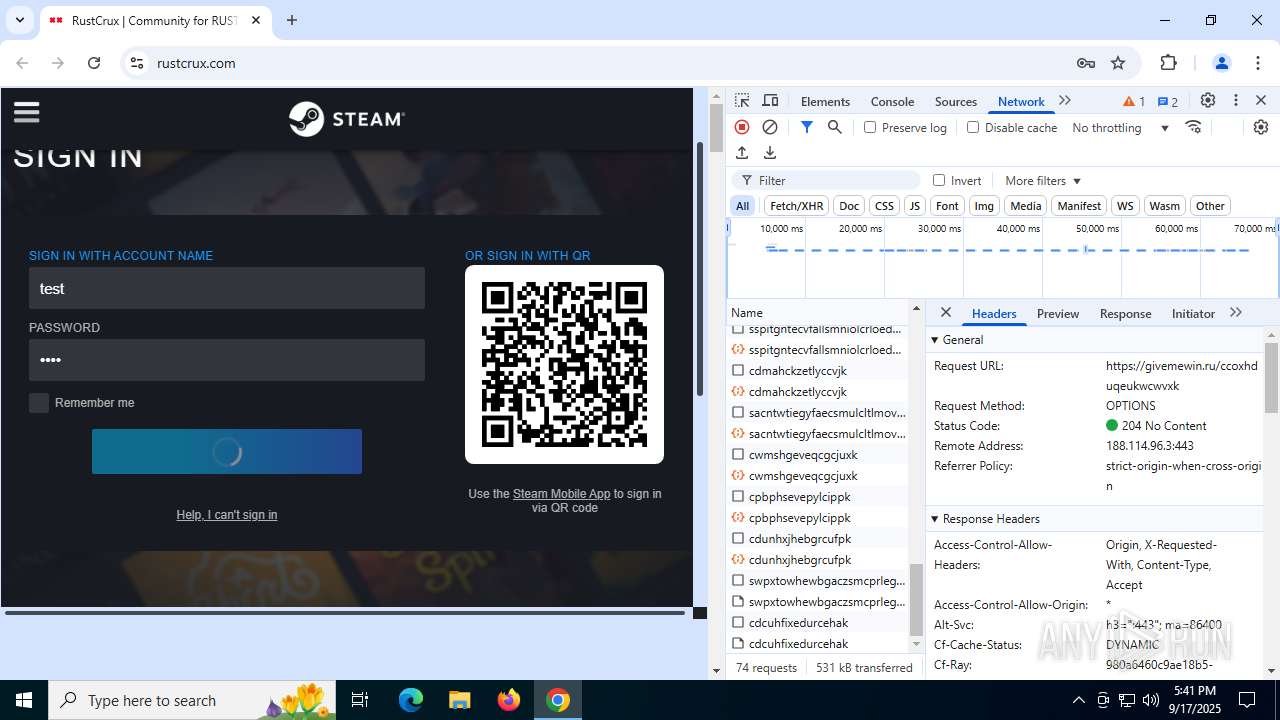Viewport: 1280px width, 720px height.
Task: Expand the More filters dropdown
Action: (1043, 181)
